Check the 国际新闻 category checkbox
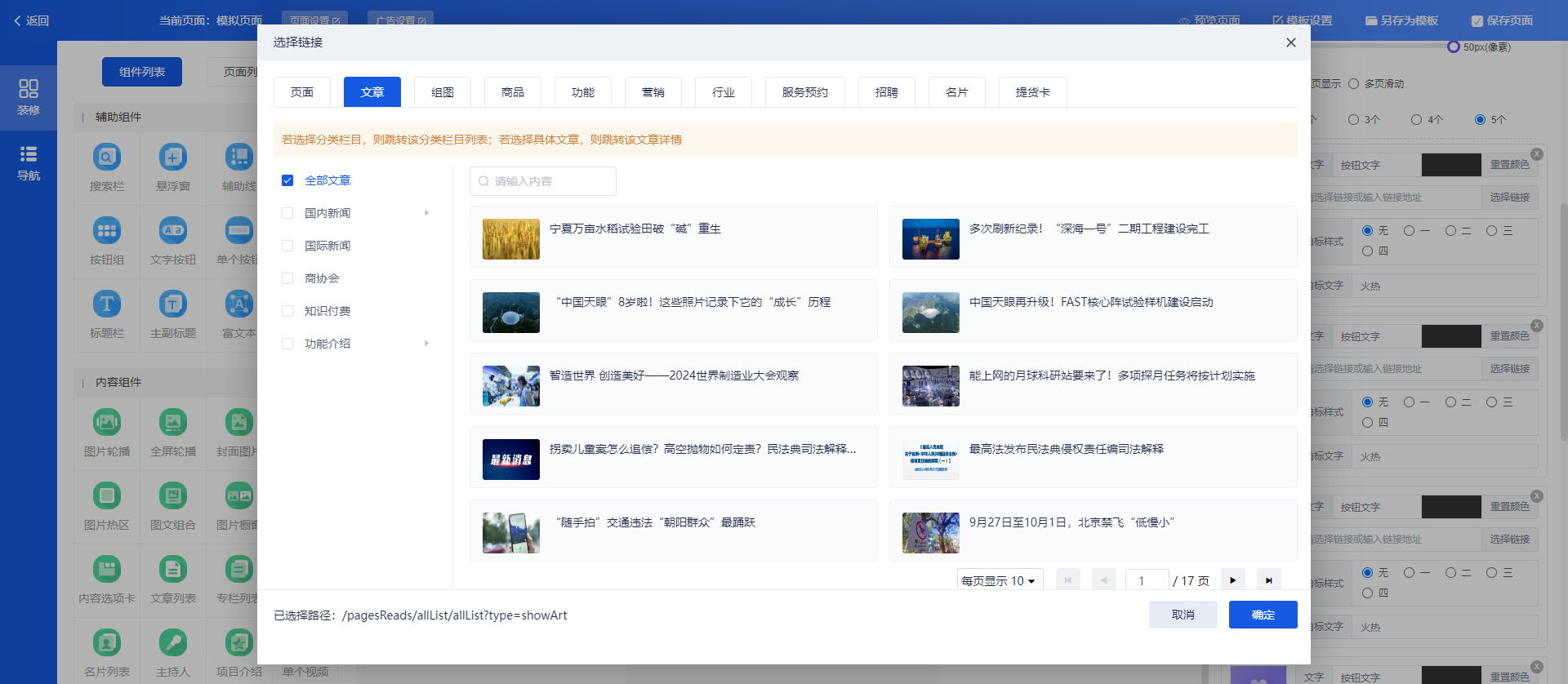Image resolution: width=1568 pixels, height=684 pixels. click(287, 246)
